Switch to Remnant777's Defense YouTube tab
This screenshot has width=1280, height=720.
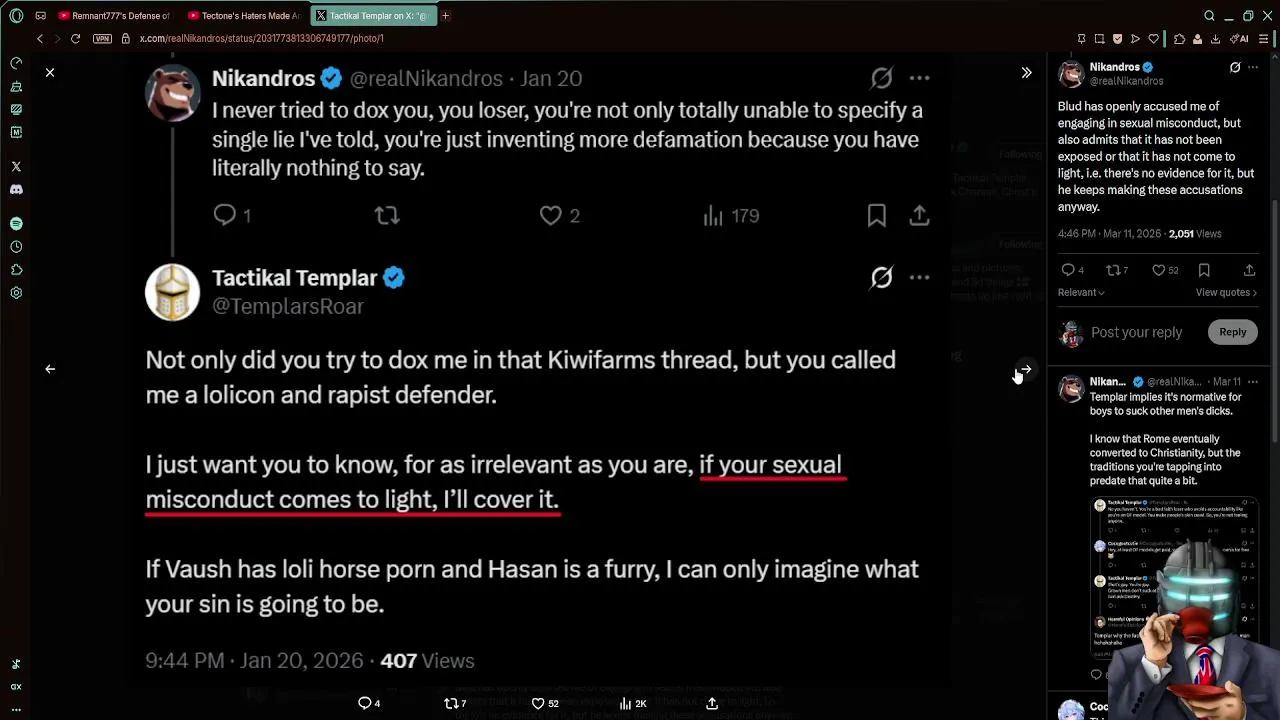(115, 16)
